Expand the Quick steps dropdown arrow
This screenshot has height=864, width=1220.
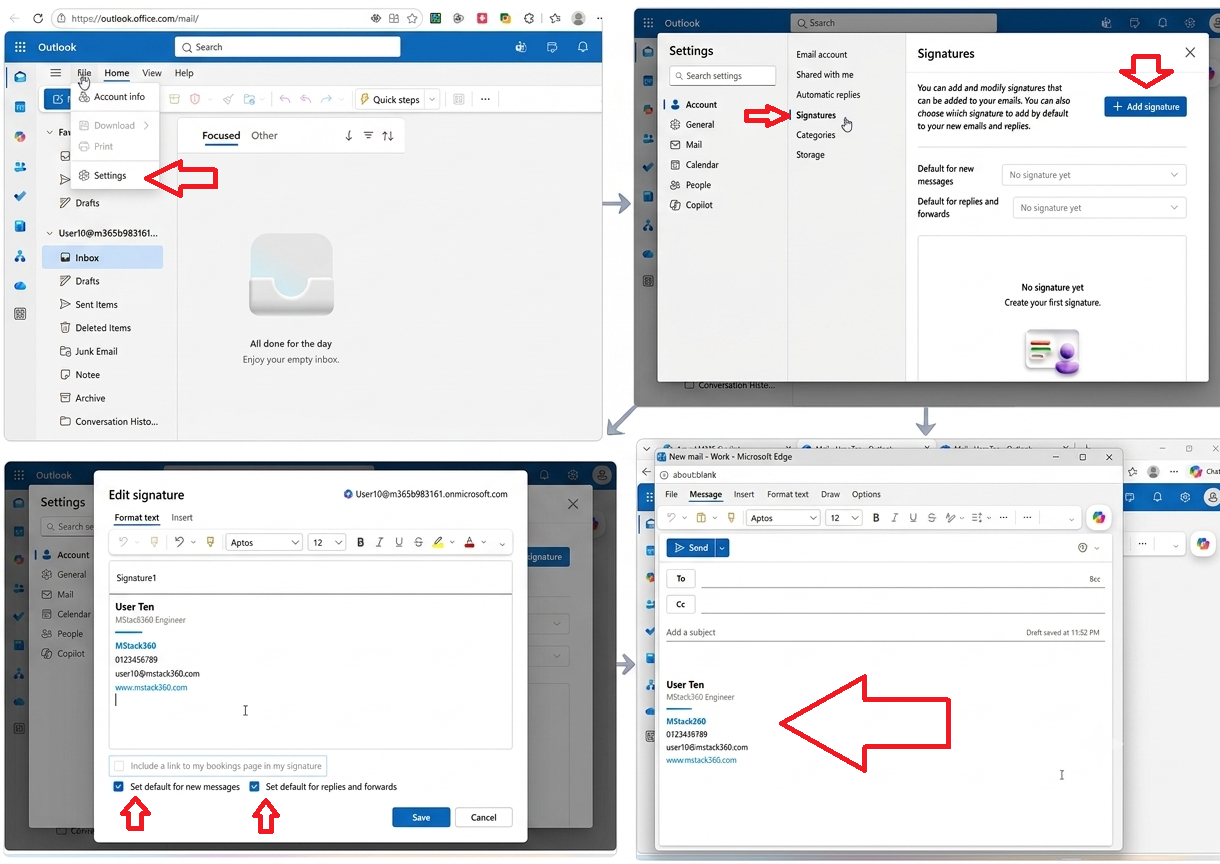coord(432,99)
